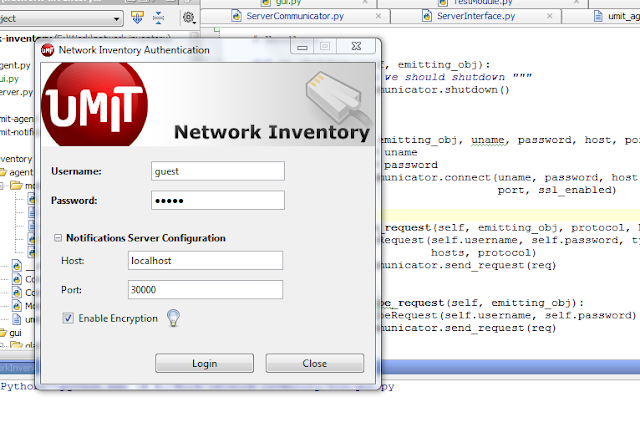Open the gear settings icon in the IDE project toolbar
Image resolution: width=640 pixels, height=448 pixels.
[188, 18]
